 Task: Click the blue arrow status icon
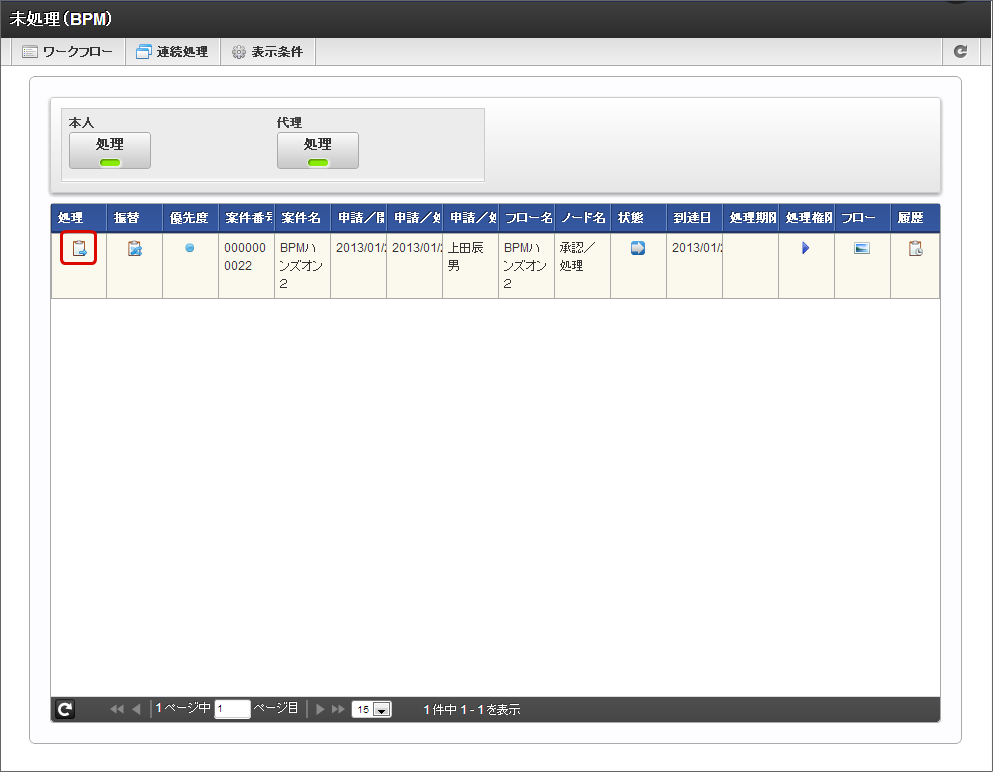pos(638,248)
